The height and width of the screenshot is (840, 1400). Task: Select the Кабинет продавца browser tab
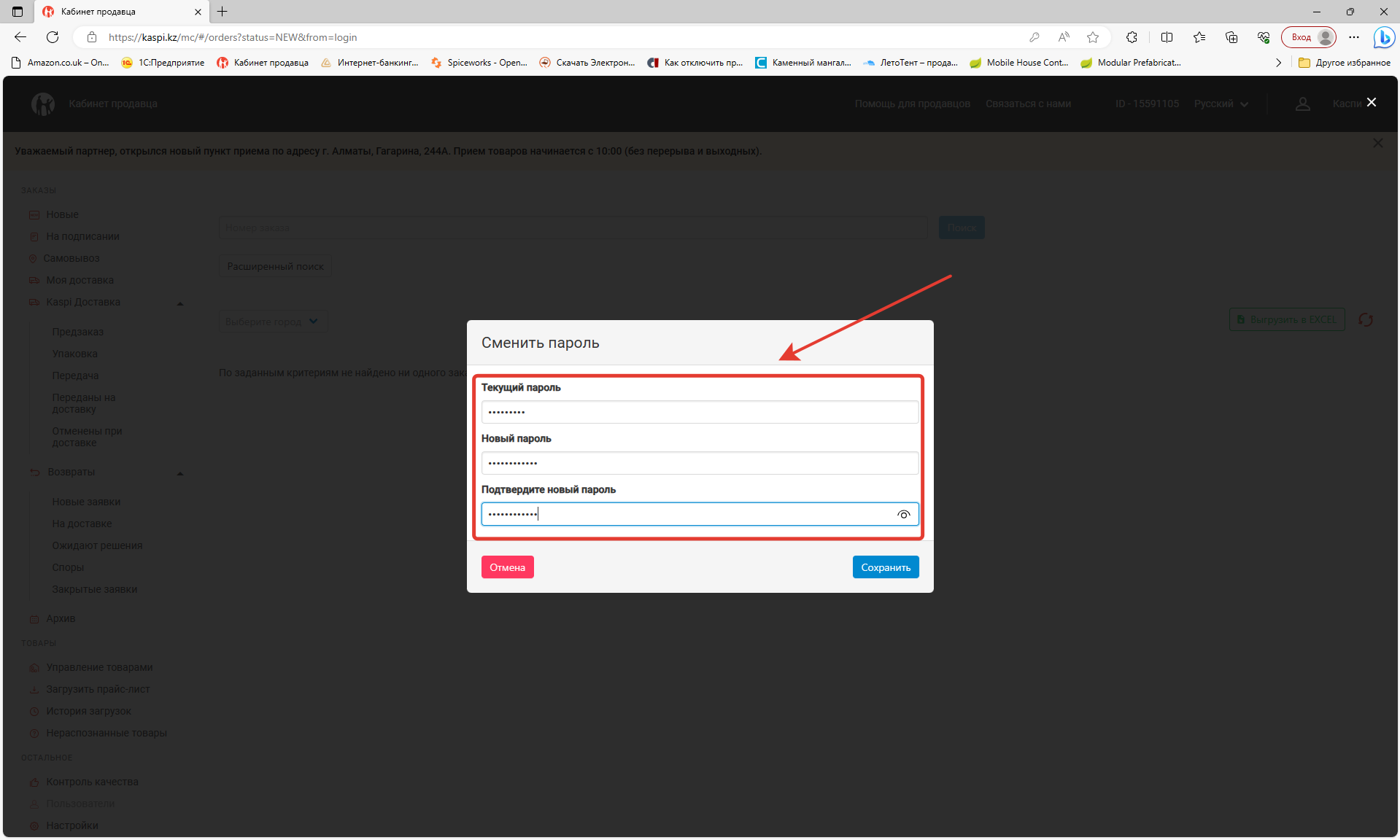[x=117, y=12]
